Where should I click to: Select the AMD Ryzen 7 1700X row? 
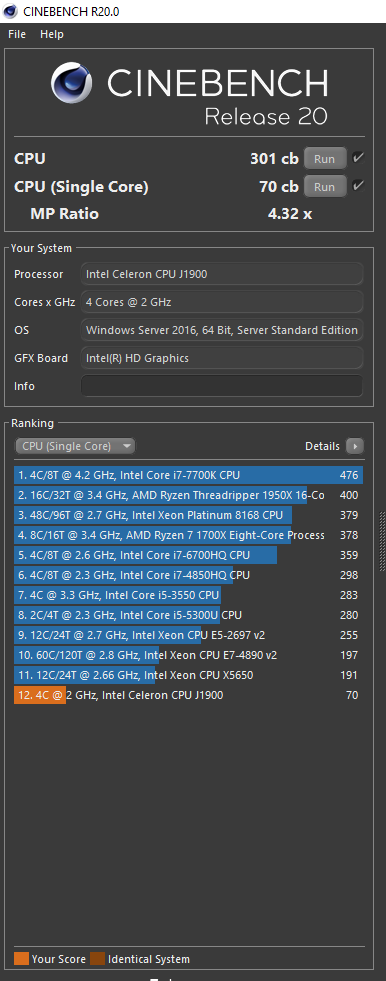(188, 536)
